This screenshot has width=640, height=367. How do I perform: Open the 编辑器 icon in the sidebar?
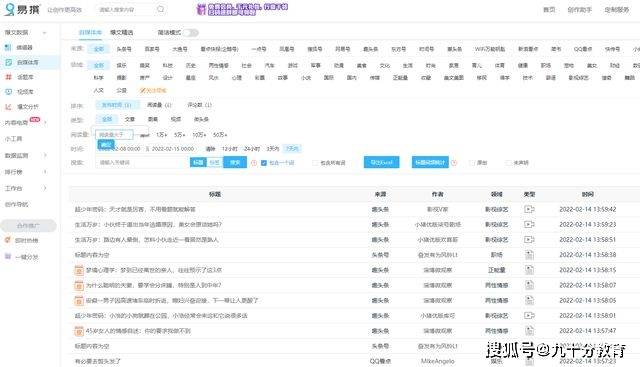coord(8,47)
